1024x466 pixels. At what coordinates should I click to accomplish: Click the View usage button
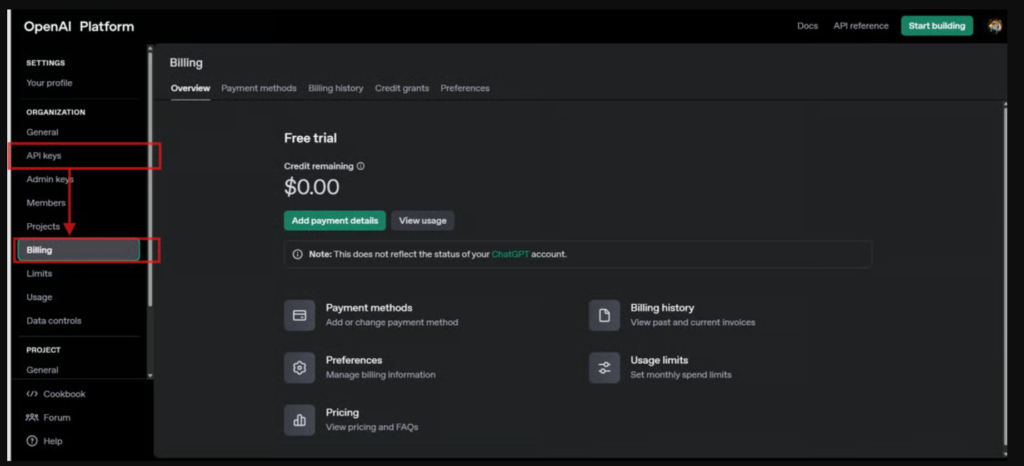423,221
